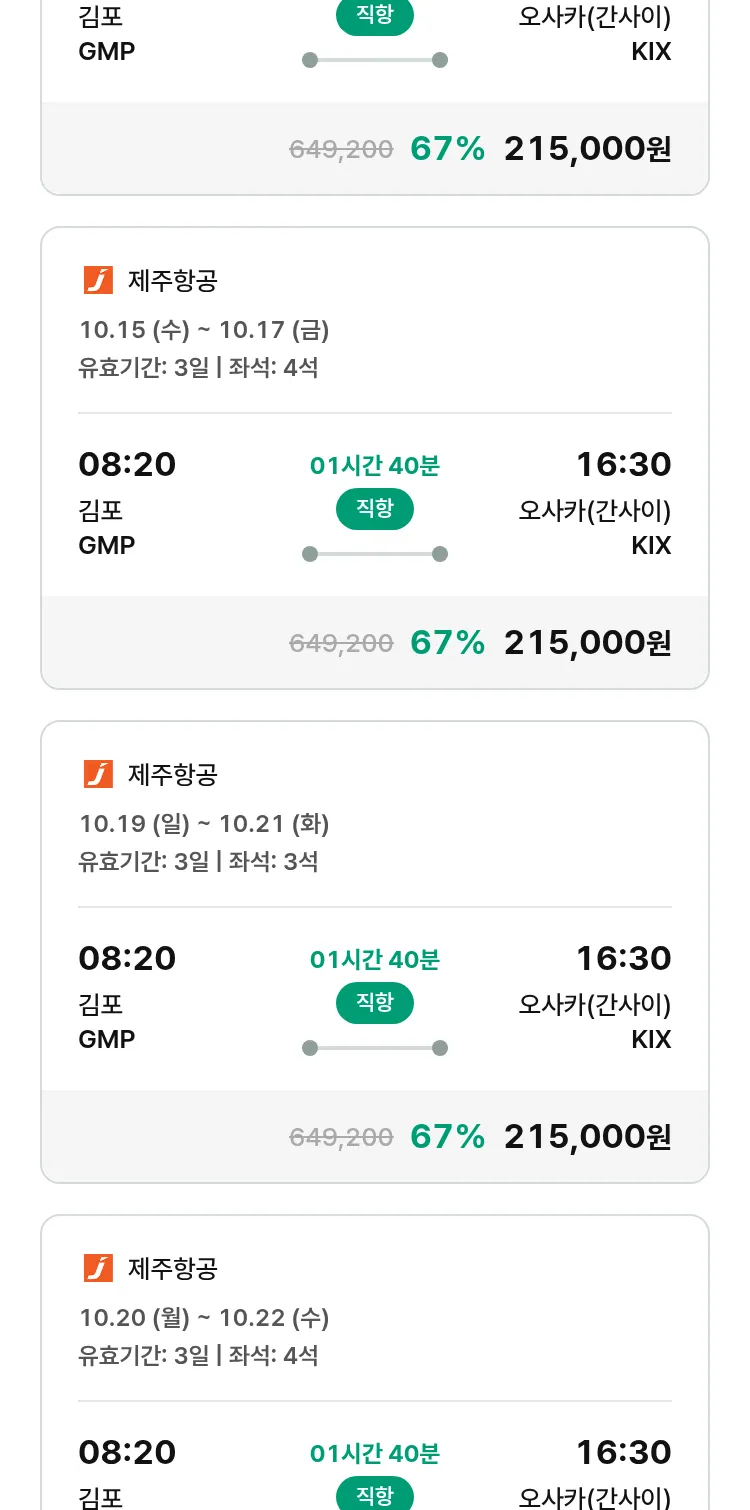Tap the route line on the 10.15 flight
This screenshot has height=1510, width=750.
(x=374, y=554)
